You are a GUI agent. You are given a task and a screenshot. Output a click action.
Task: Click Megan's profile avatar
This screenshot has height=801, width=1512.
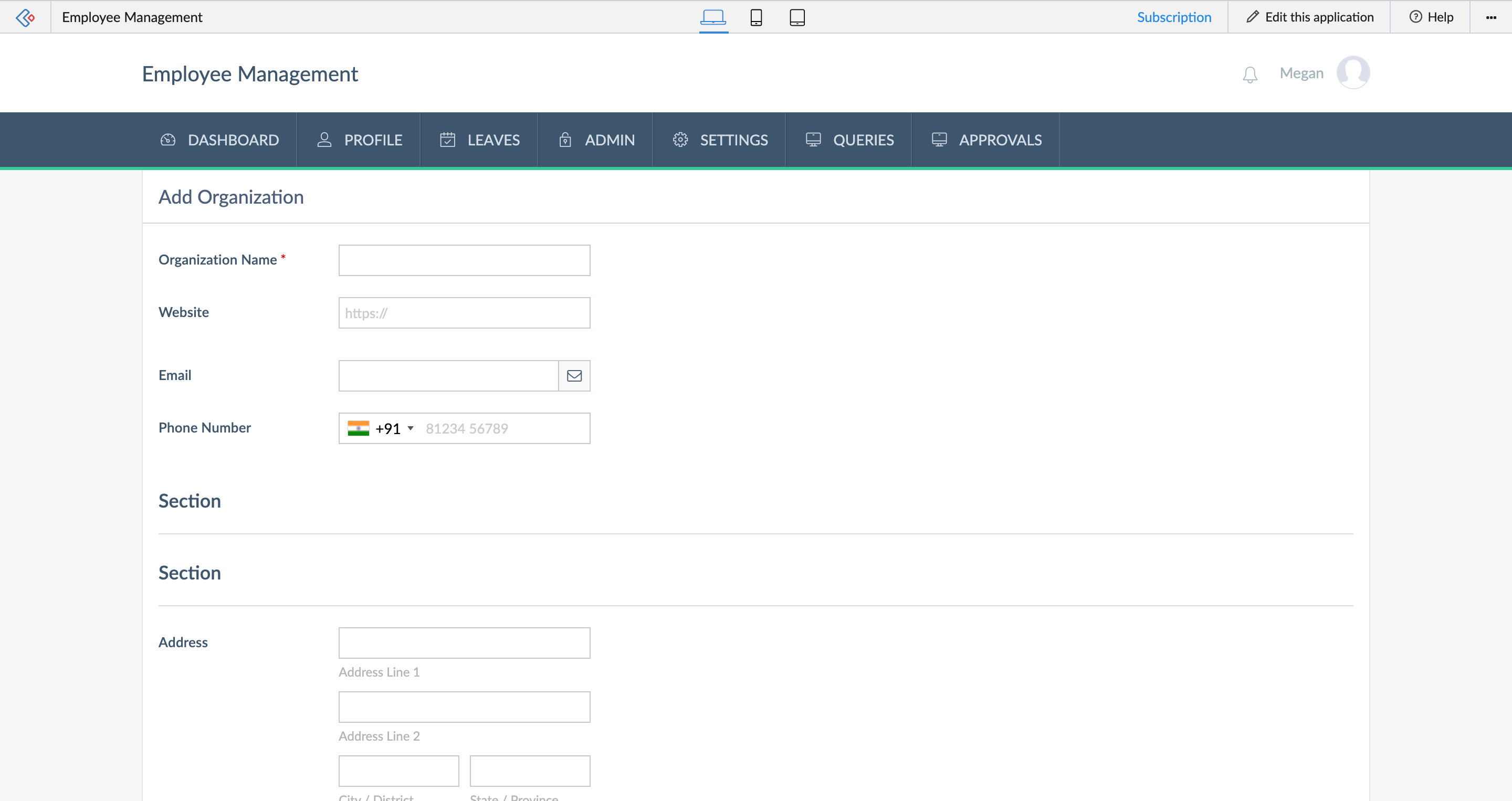click(1353, 73)
